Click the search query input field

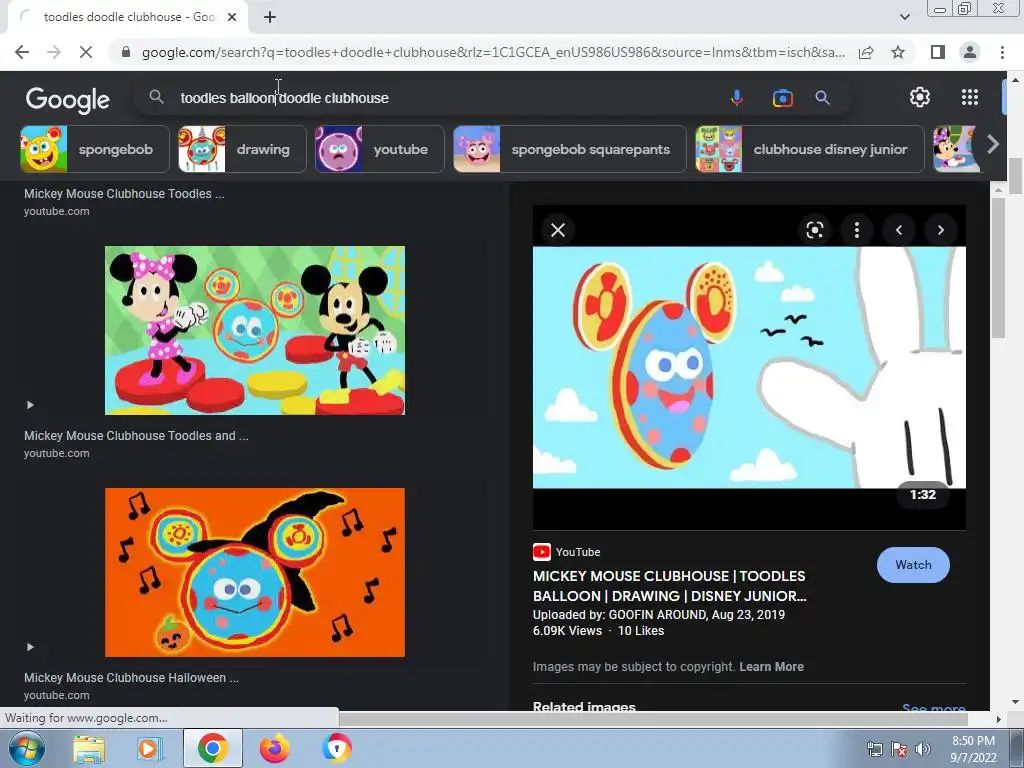point(444,98)
